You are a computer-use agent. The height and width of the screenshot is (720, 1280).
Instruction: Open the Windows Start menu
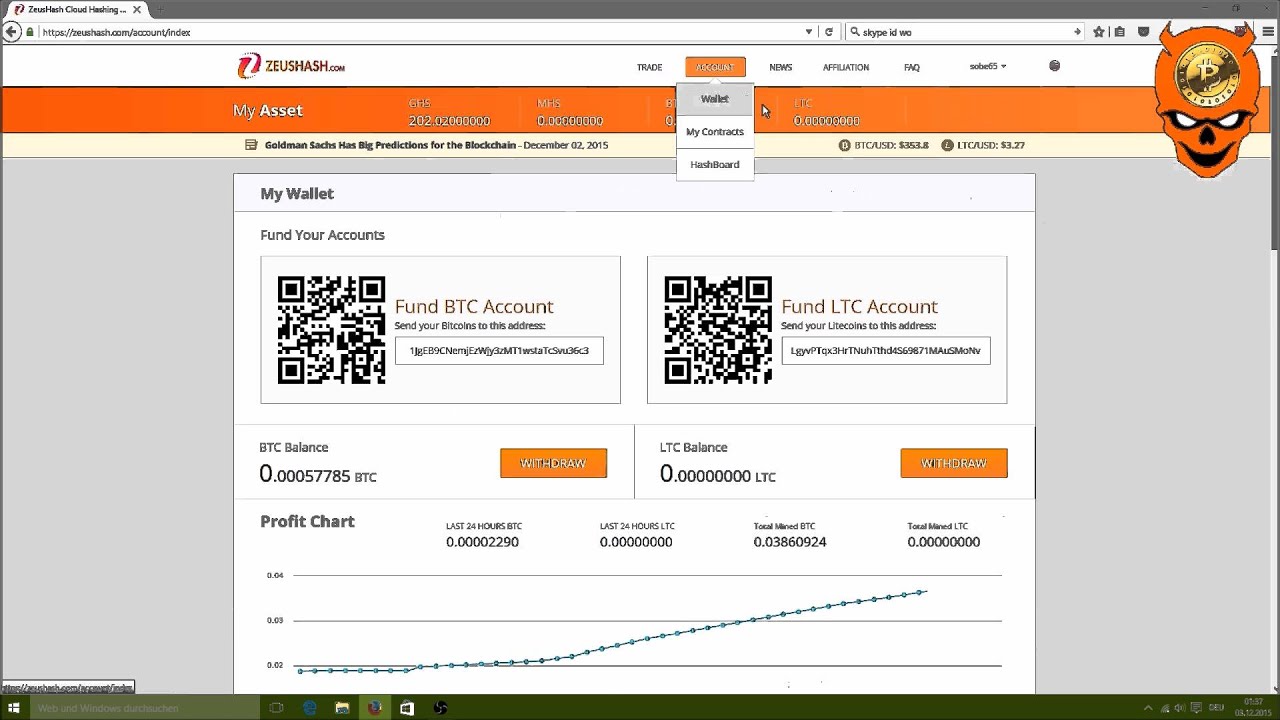pos(14,708)
